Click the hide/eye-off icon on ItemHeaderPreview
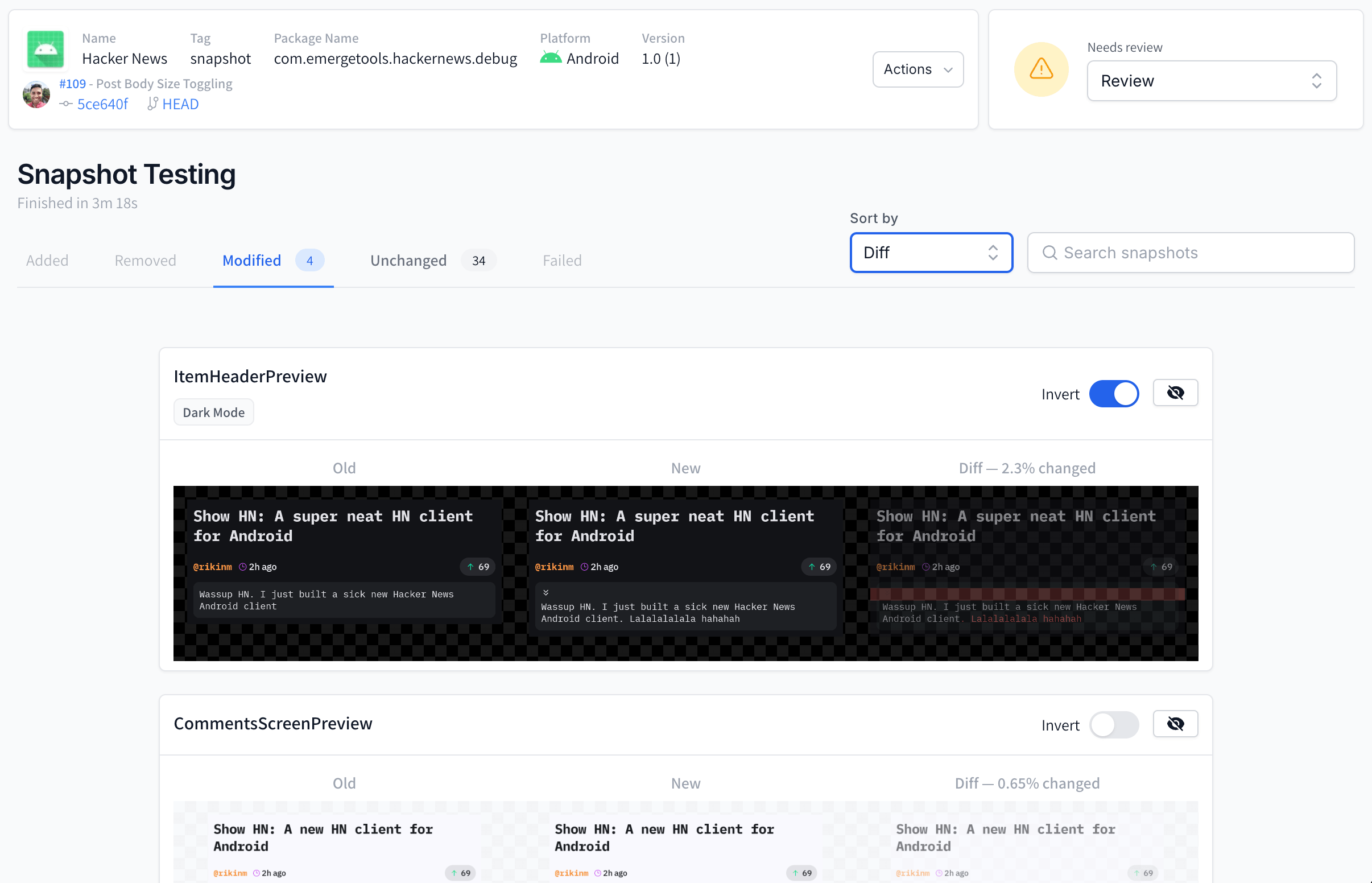The image size is (1372, 883). pyautogui.click(x=1175, y=393)
